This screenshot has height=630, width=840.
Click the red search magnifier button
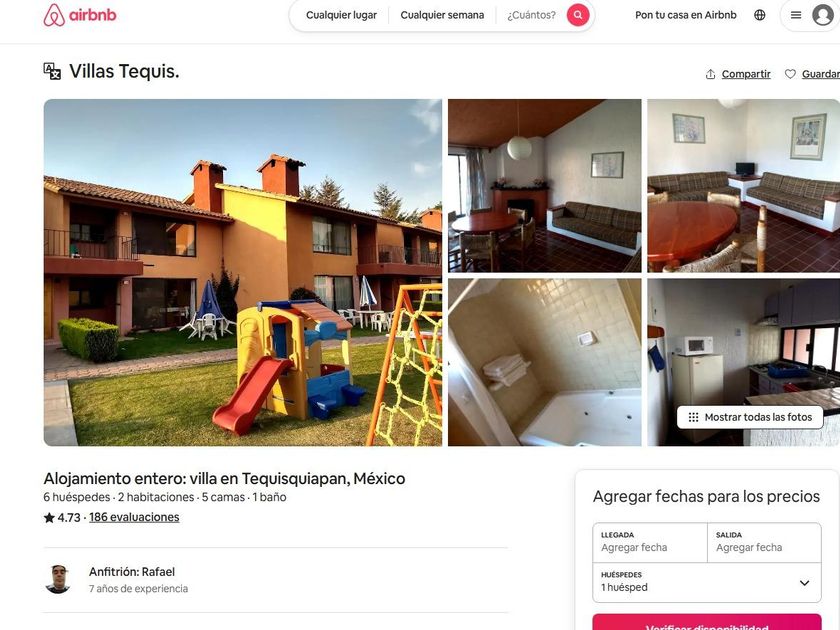[578, 15]
